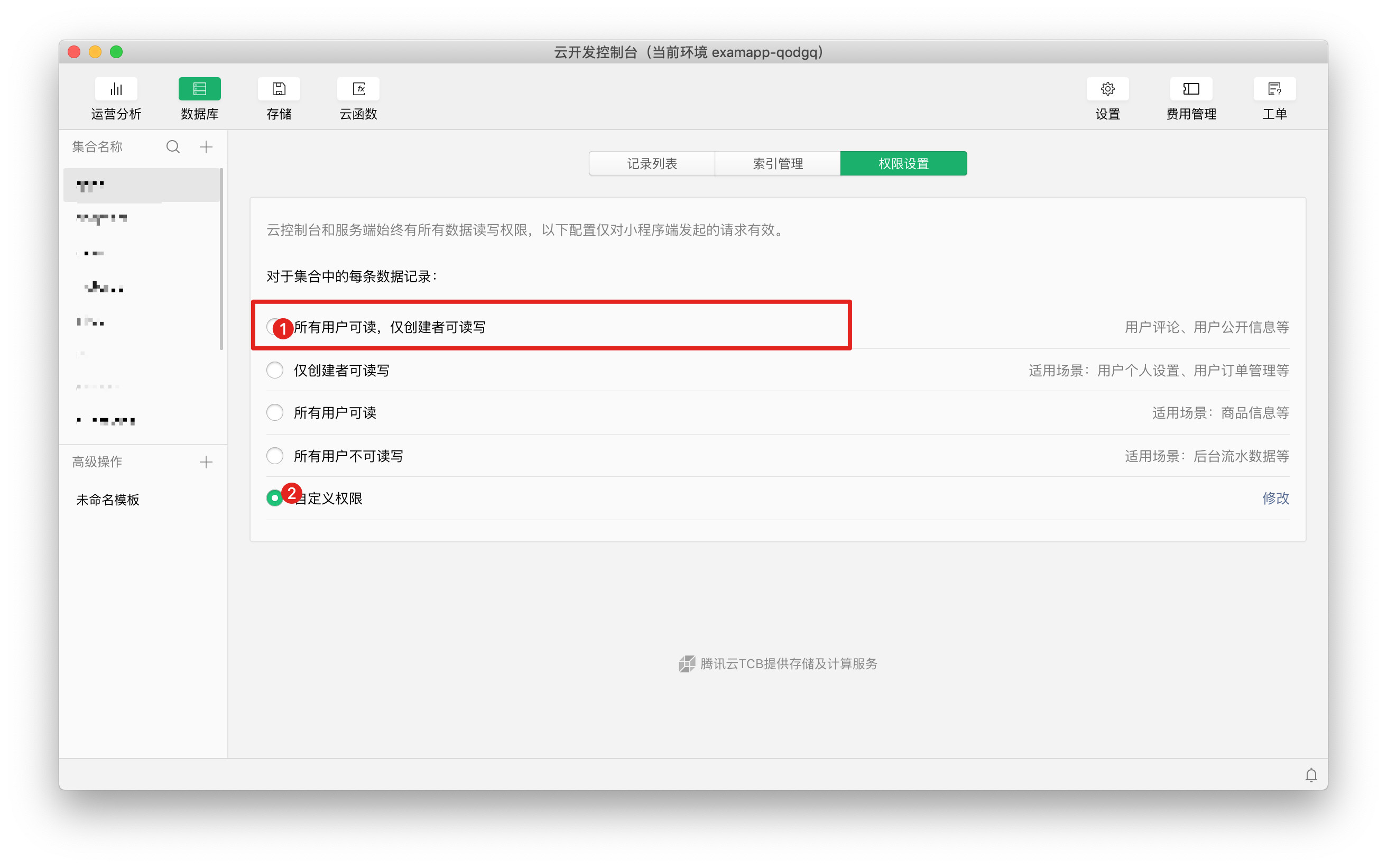This screenshot has height=868, width=1387.
Task: Open the 运营分析 analytics icon
Action: 116,89
